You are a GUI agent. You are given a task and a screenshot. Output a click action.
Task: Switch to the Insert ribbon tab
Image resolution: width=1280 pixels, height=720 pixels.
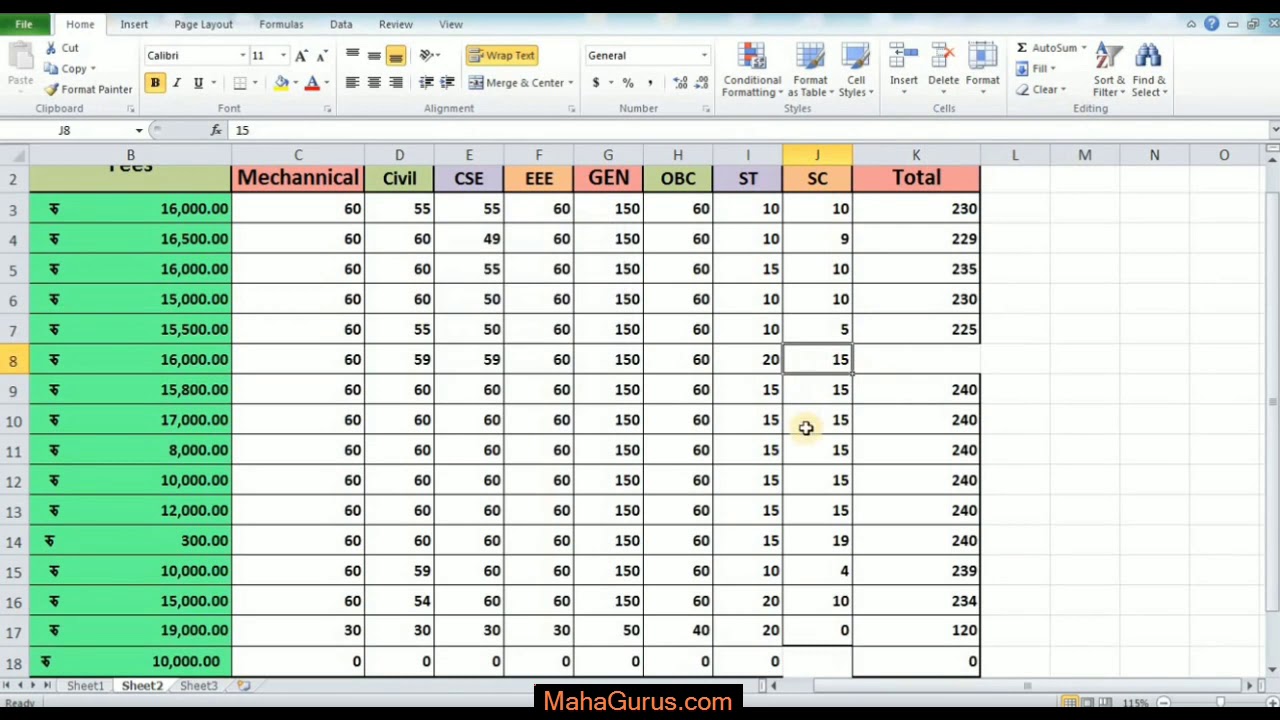click(134, 24)
